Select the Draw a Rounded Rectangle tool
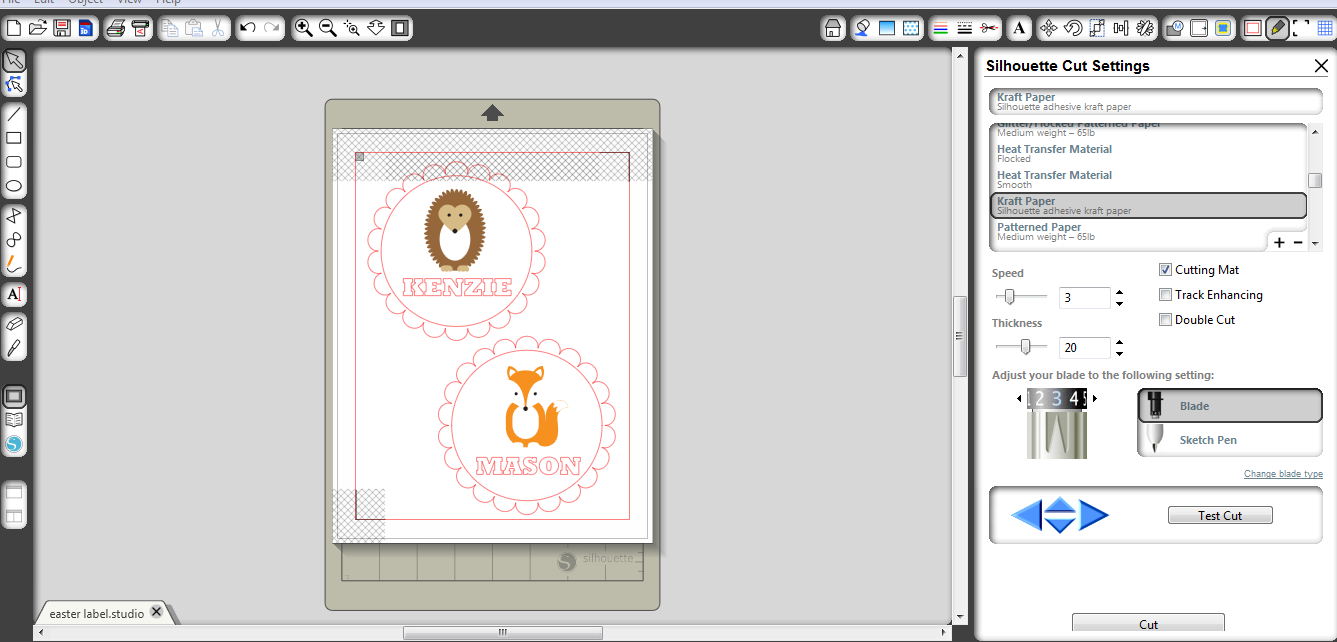Screen dimensions: 1337x642 click(14, 162)
